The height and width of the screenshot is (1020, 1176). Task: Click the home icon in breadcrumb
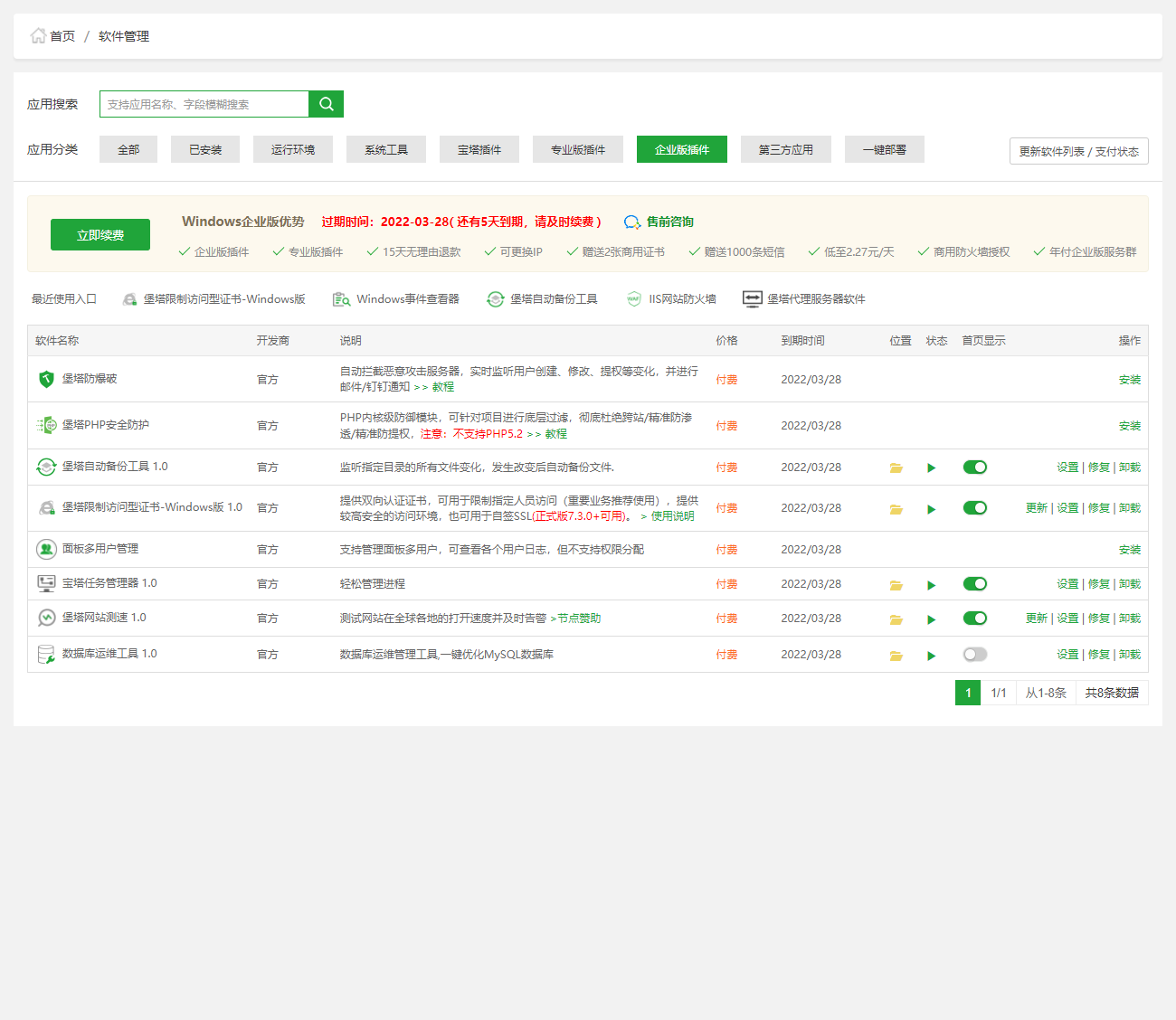pyautogui.click(x=38, y=36)
